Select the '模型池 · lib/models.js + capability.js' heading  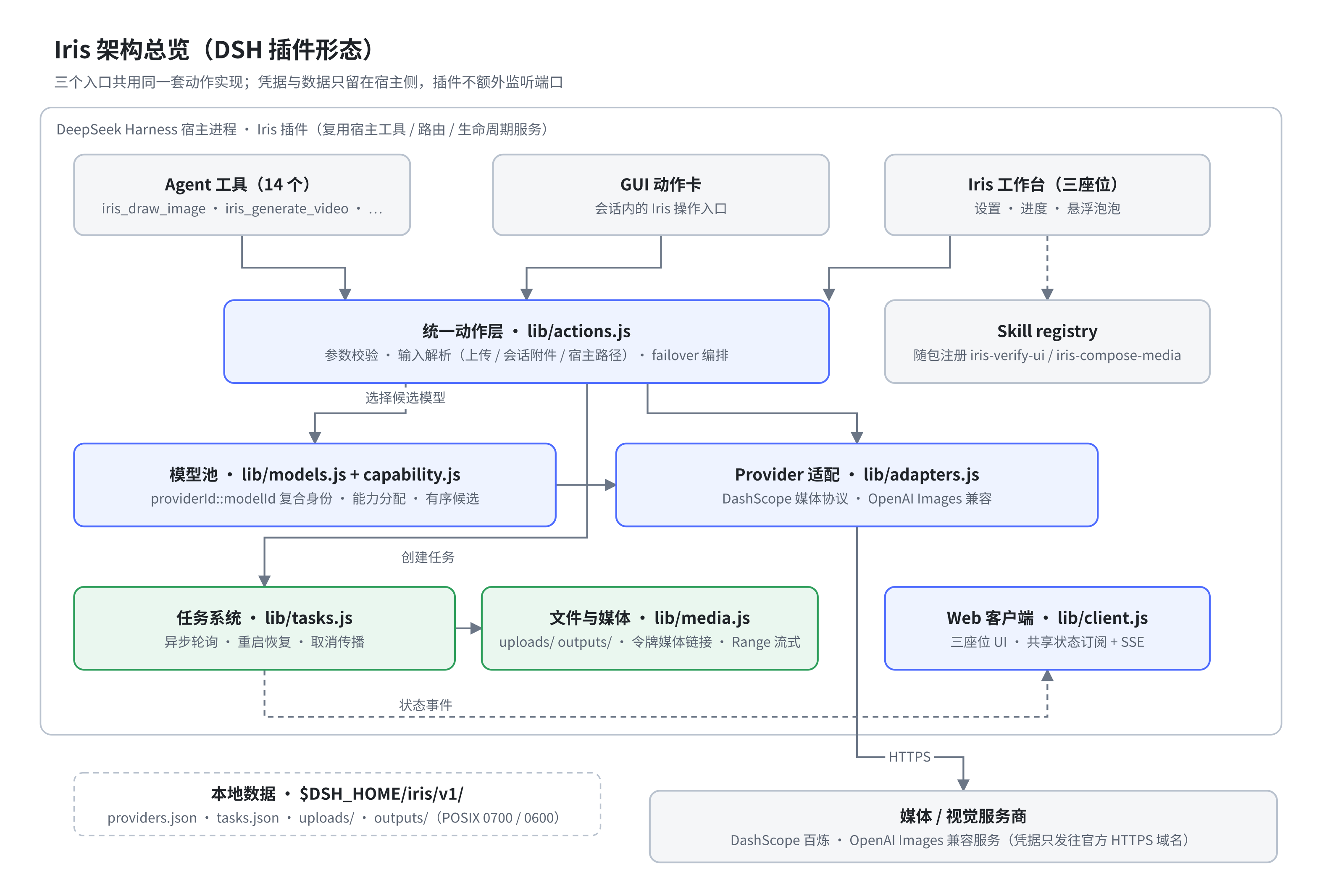click(315, 474)
